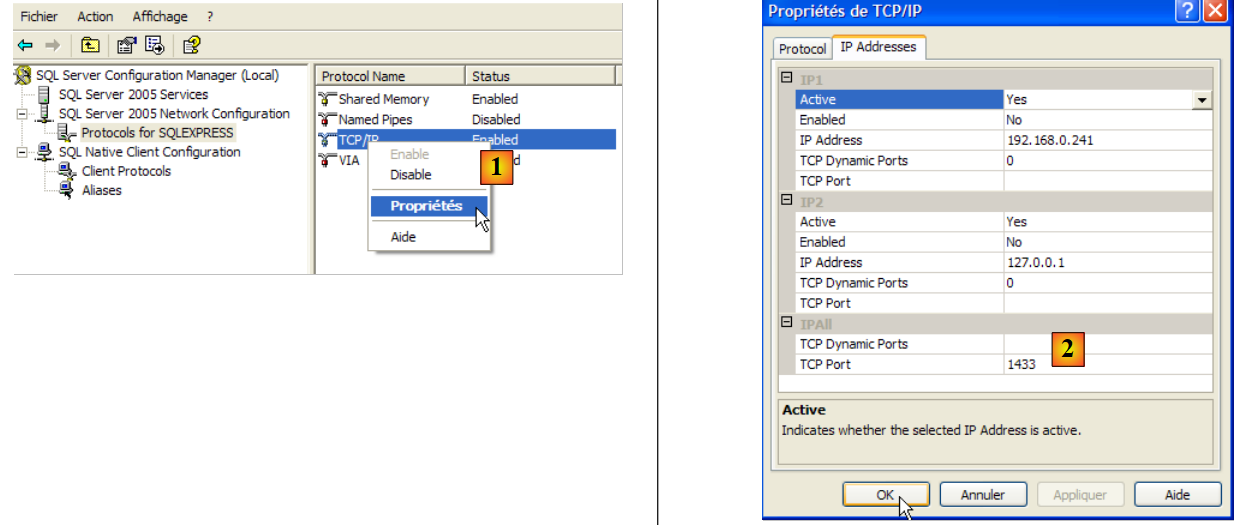Collapse the IP2 section

pos(786,201)
